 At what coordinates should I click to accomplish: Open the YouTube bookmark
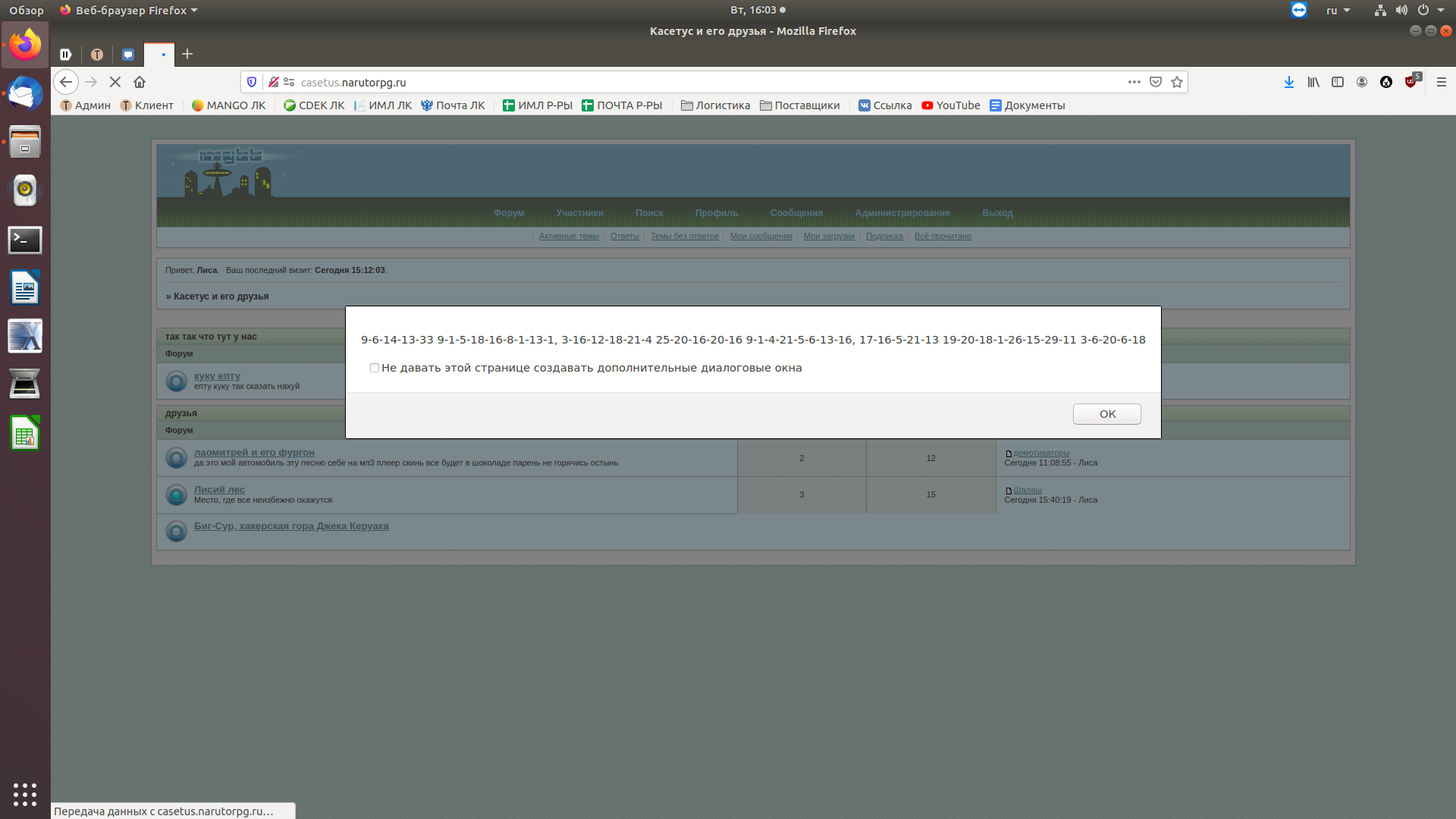(951, 105)
